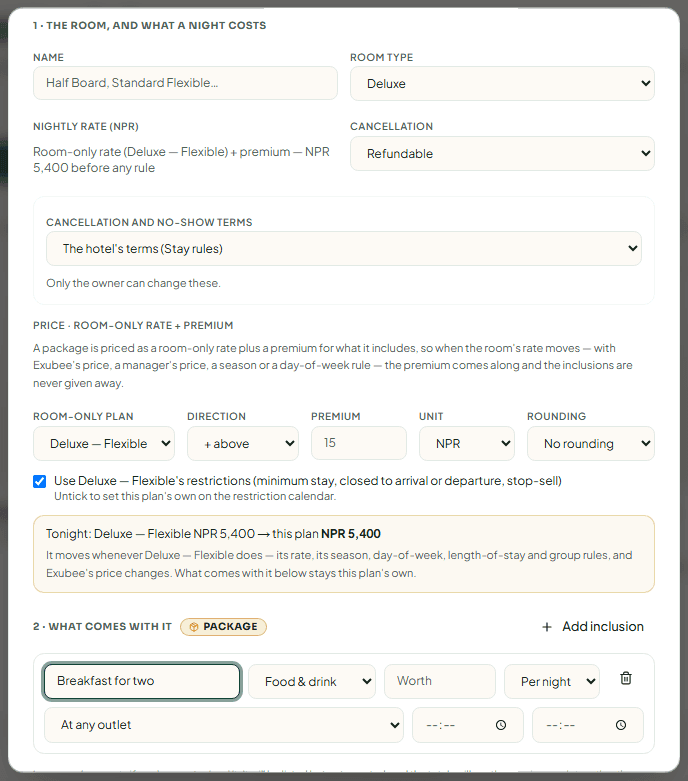Click the '1 · THE ROOM, AND WHAT A NIGHT COSTS' heading
The height and width of the screenshot is (781, 688).
(149, 25)
